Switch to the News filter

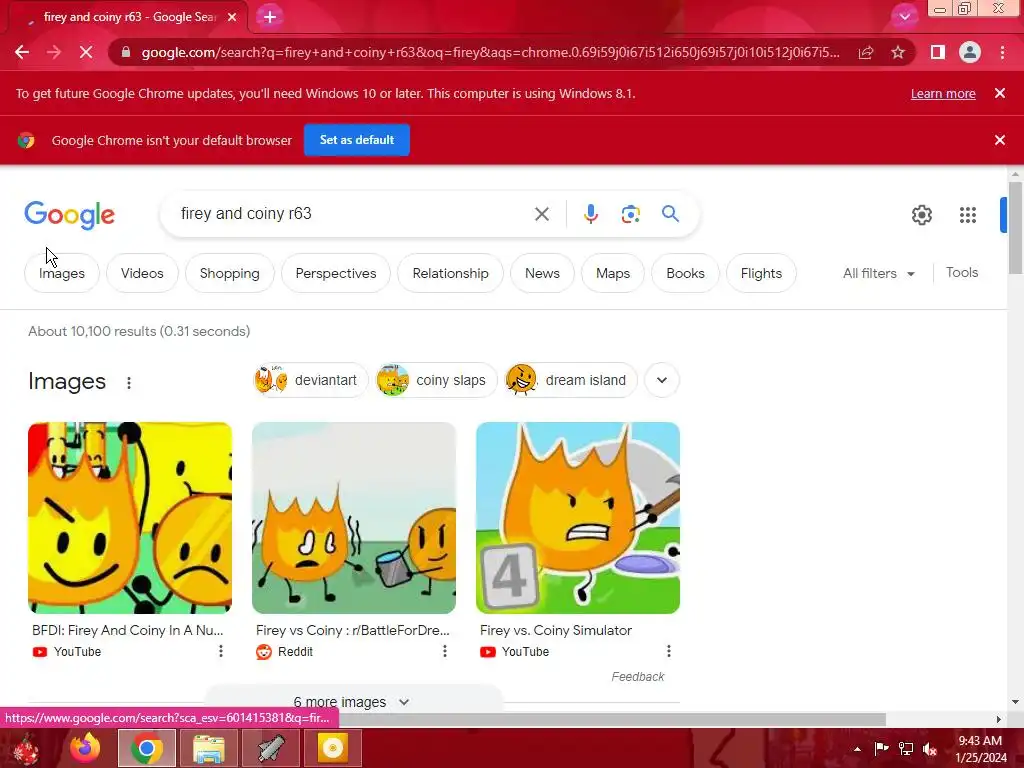pyautogui.click(x=542, y=273)
